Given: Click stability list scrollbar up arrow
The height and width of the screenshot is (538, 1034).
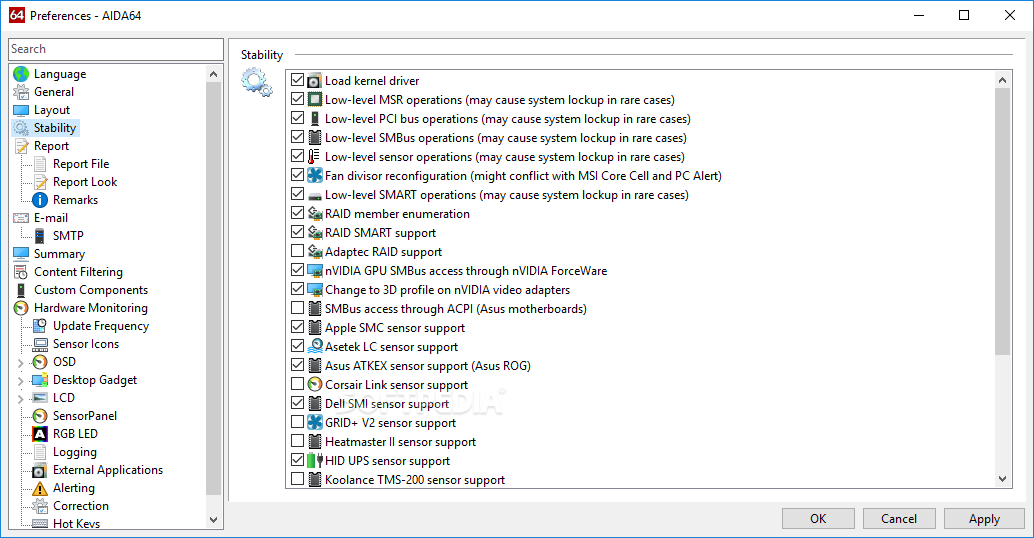Looking at the screenshot, I should coord(1002,80).
